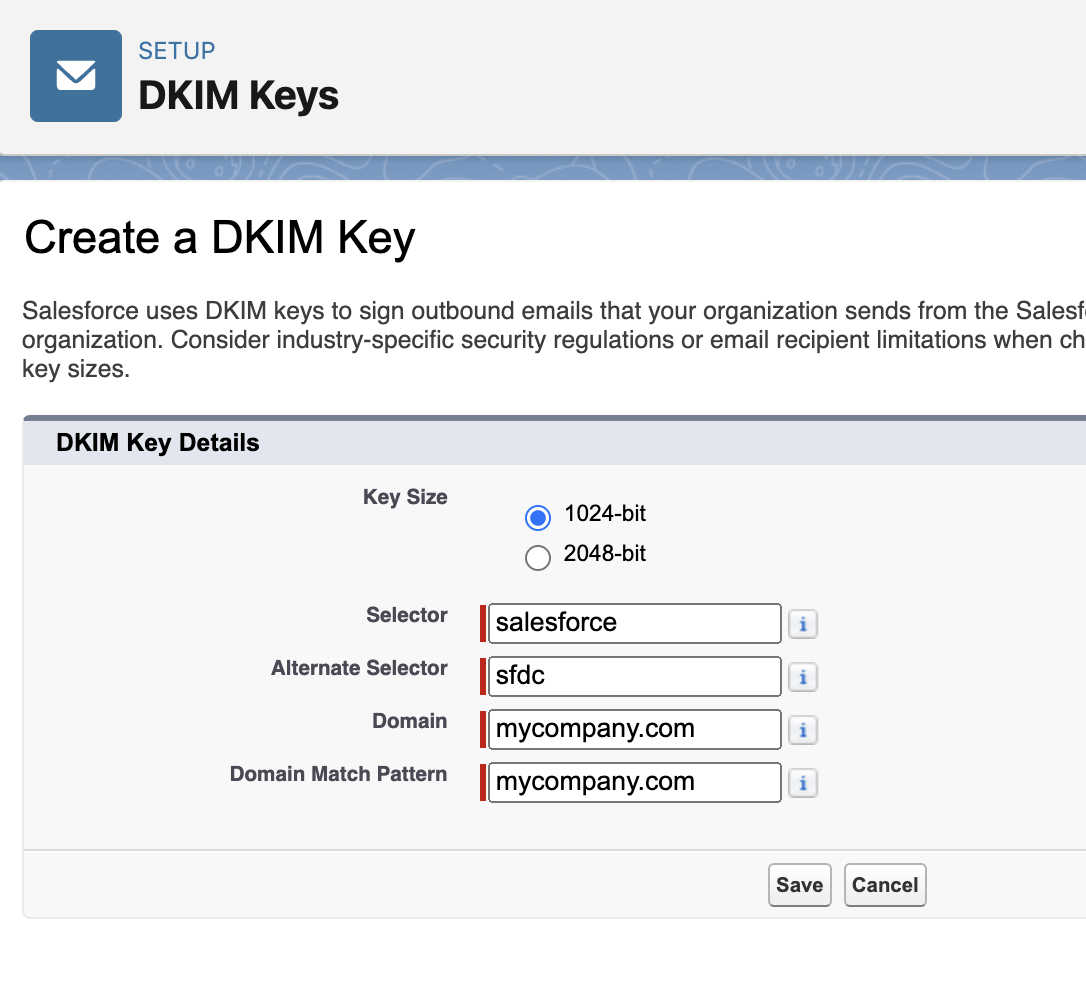Click the Domain Match Pattern label
The image size is (1086, 1006).
tap(338, 773)
